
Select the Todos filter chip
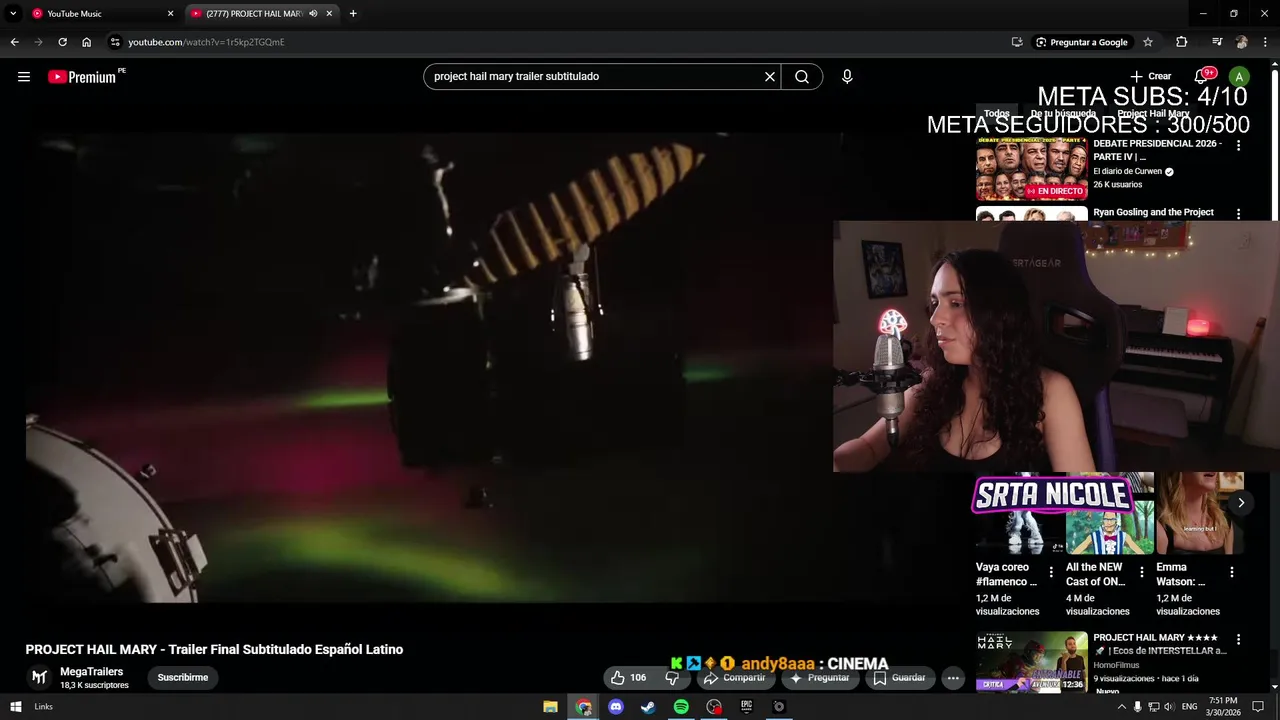pos(996,114)
